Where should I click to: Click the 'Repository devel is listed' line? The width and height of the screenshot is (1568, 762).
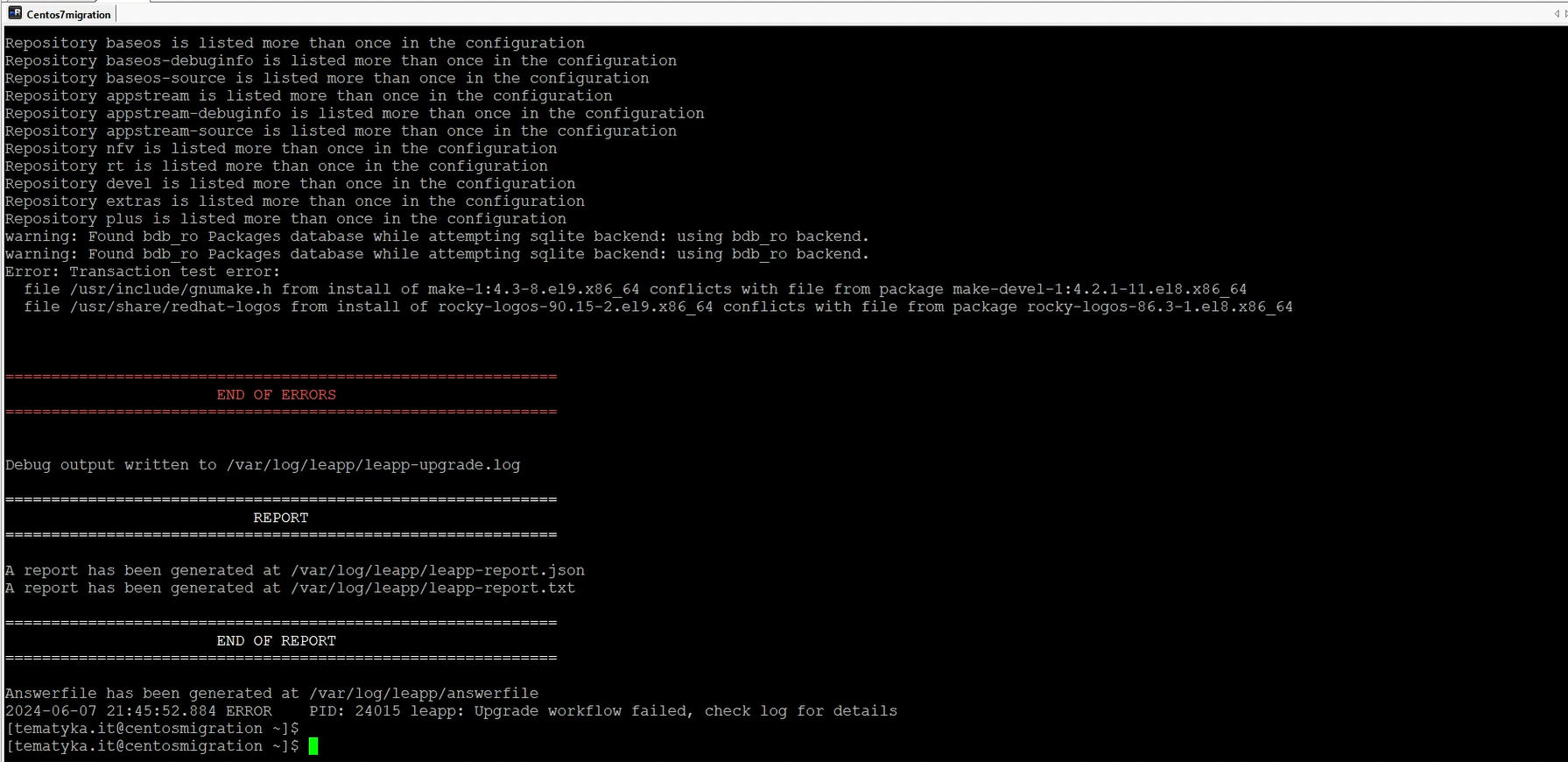coord(291,183)
